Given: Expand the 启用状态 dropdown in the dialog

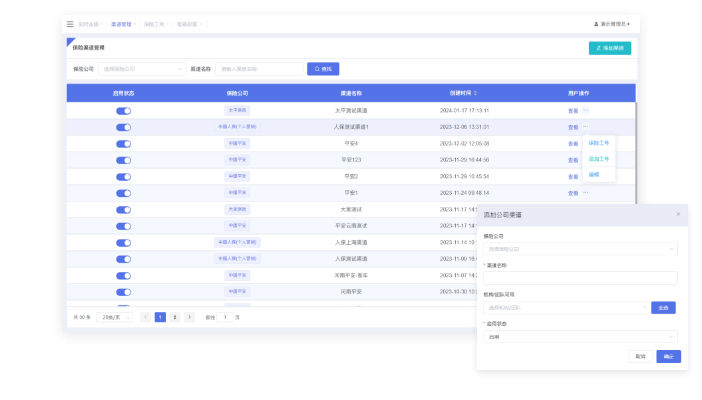Looking at the screenshot, I should click(x=581, y=337).
